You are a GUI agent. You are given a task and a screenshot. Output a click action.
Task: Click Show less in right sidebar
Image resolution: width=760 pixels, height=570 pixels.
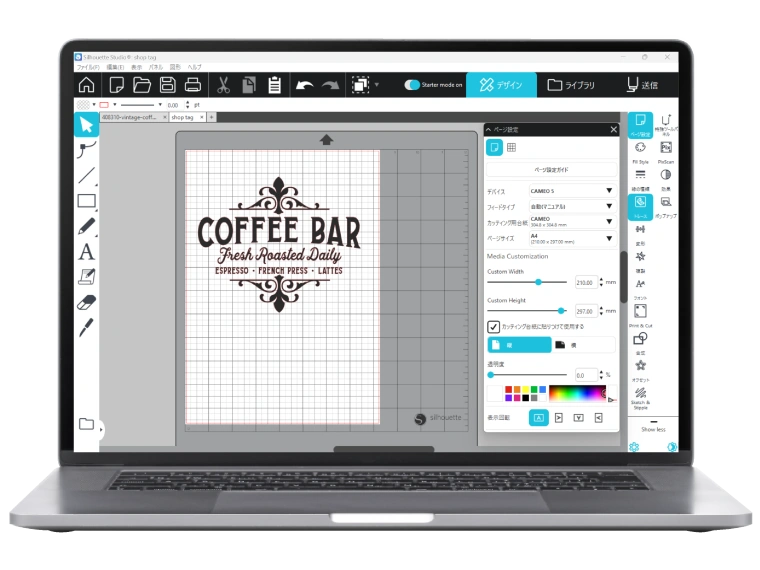(x=652, y=428)
